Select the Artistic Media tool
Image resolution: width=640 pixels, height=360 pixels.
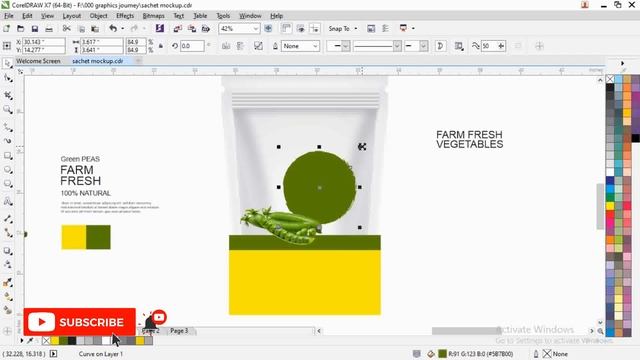[7, 141]
